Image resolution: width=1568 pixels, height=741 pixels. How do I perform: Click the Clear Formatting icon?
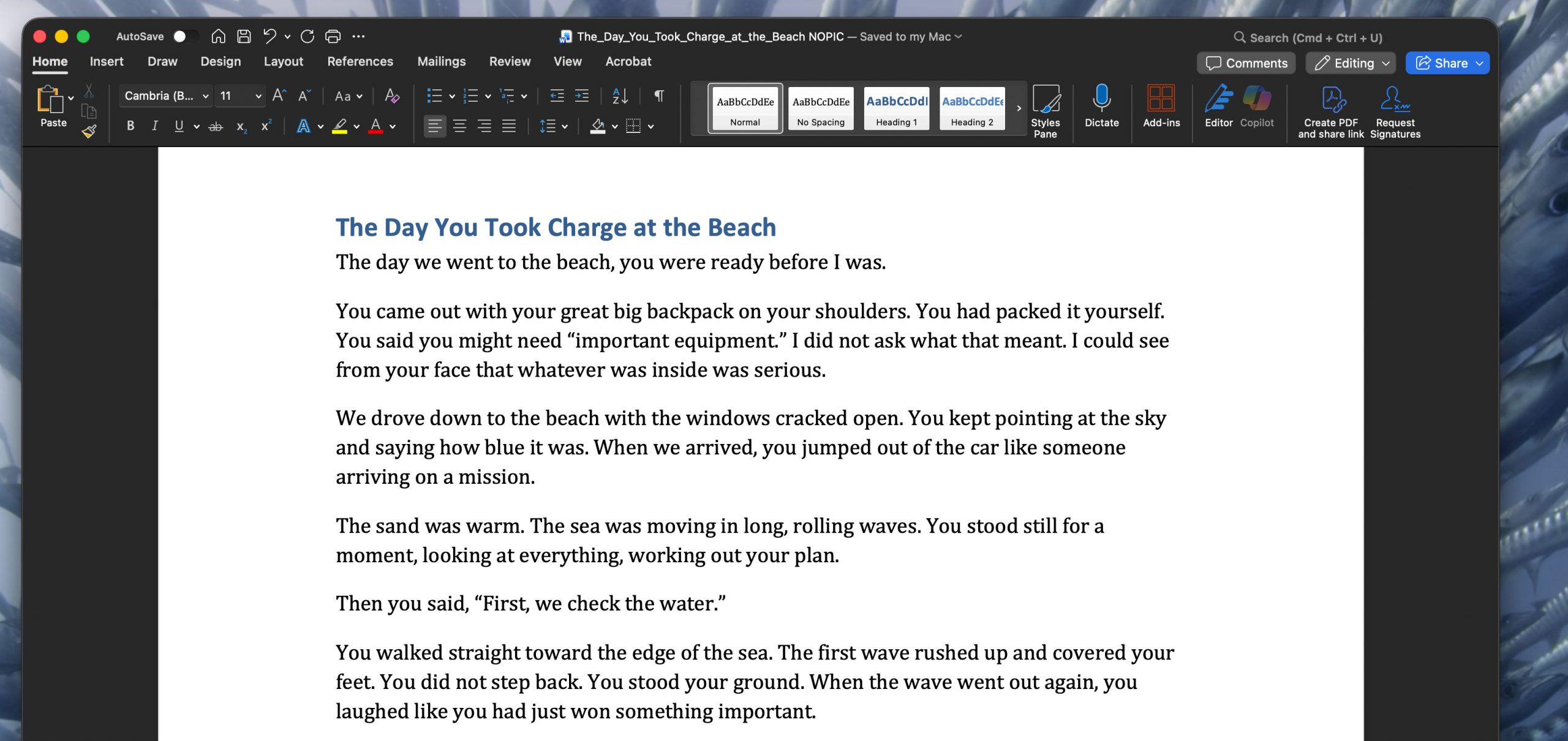click(392, 96)
